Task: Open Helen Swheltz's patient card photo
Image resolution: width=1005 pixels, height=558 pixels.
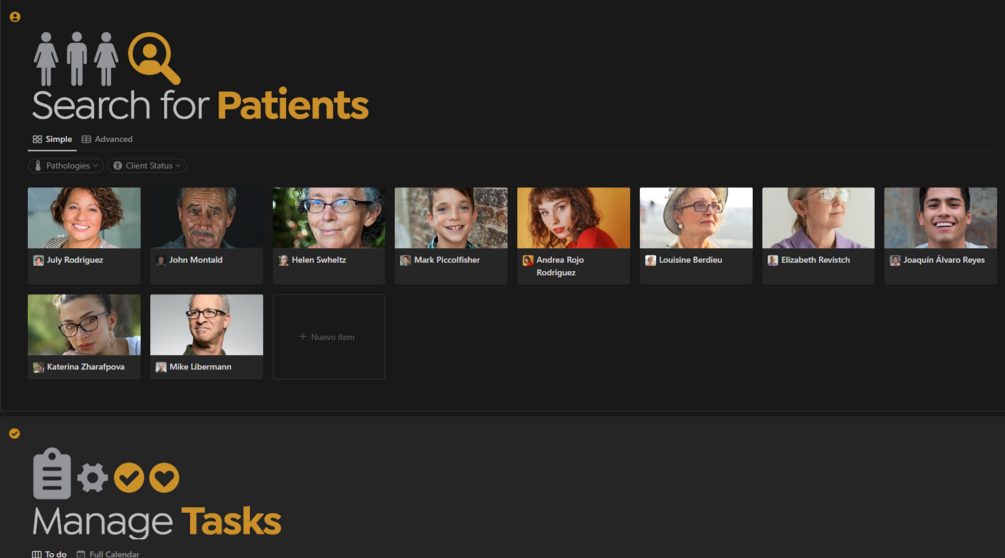Action: point(328,218)
